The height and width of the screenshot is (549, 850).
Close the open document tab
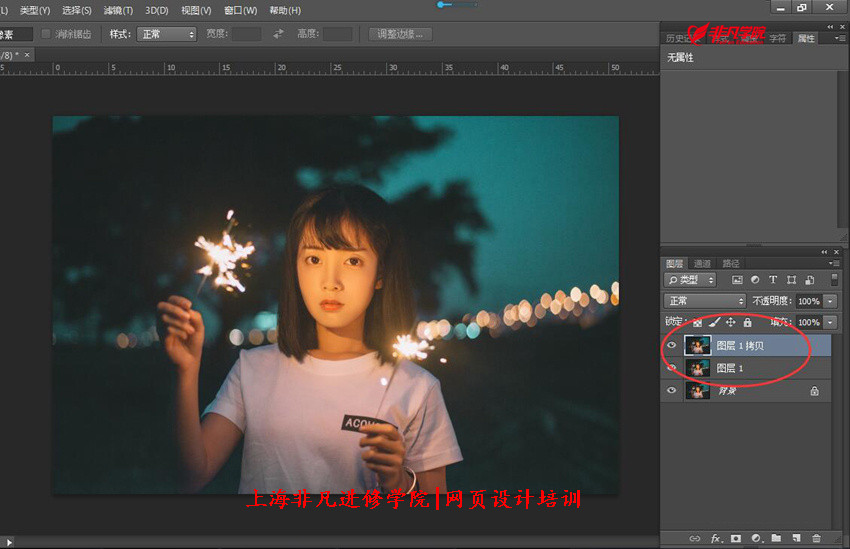point(27,55)
